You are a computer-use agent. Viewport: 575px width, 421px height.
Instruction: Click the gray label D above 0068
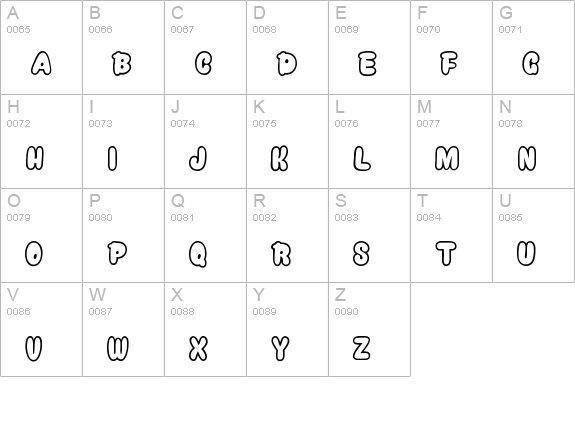259,13
